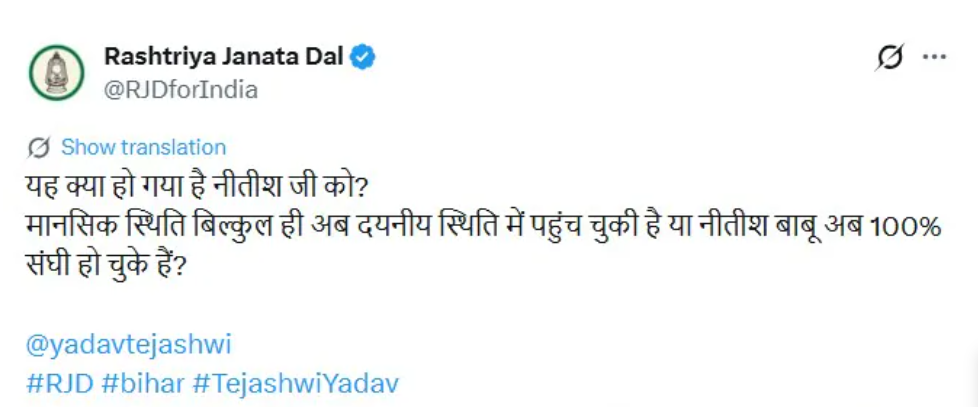This screenshot has width=978, height=407.
Task: Open the @yadavtejashwi mention
Action: click(128, 345)
